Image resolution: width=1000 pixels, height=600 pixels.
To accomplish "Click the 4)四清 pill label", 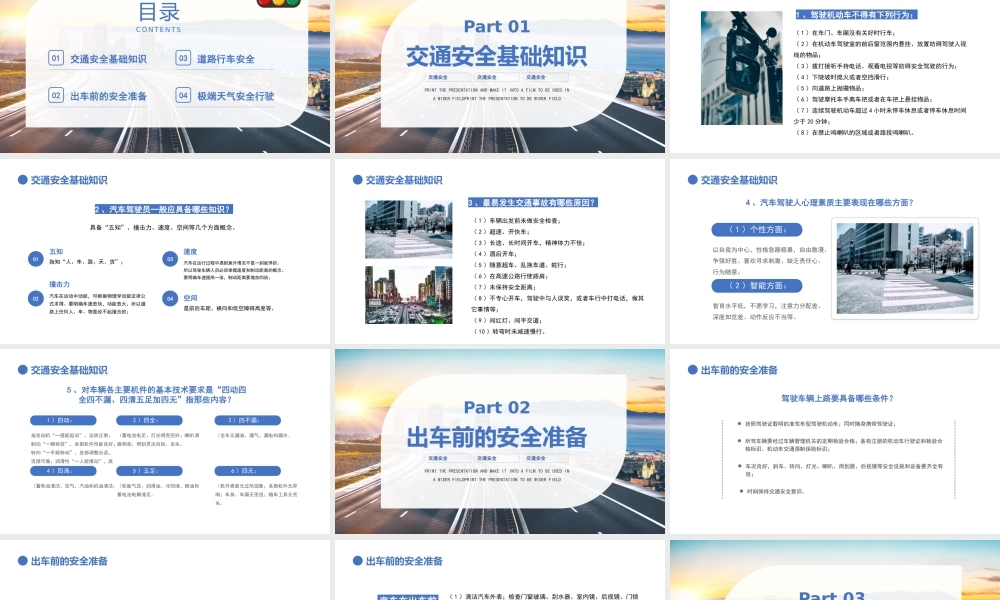I will coord(63,471).
